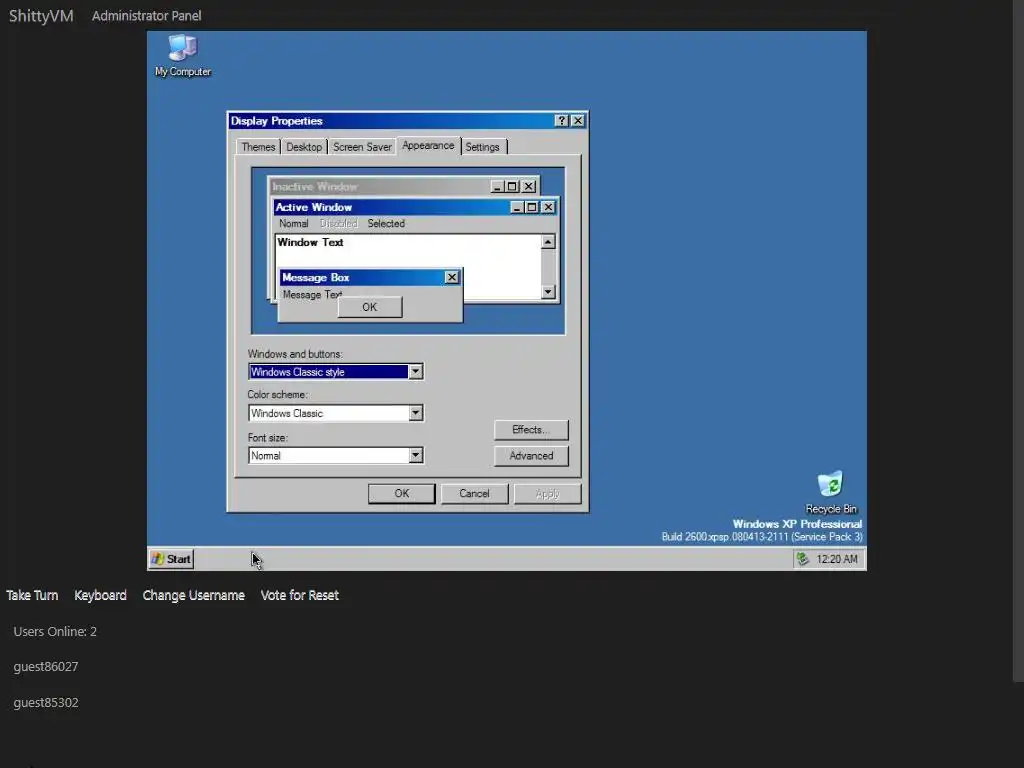The width and height of the screenshot is (1024, 768).
Task: Switch to the Desktop tab
Action: click(304, 147)
